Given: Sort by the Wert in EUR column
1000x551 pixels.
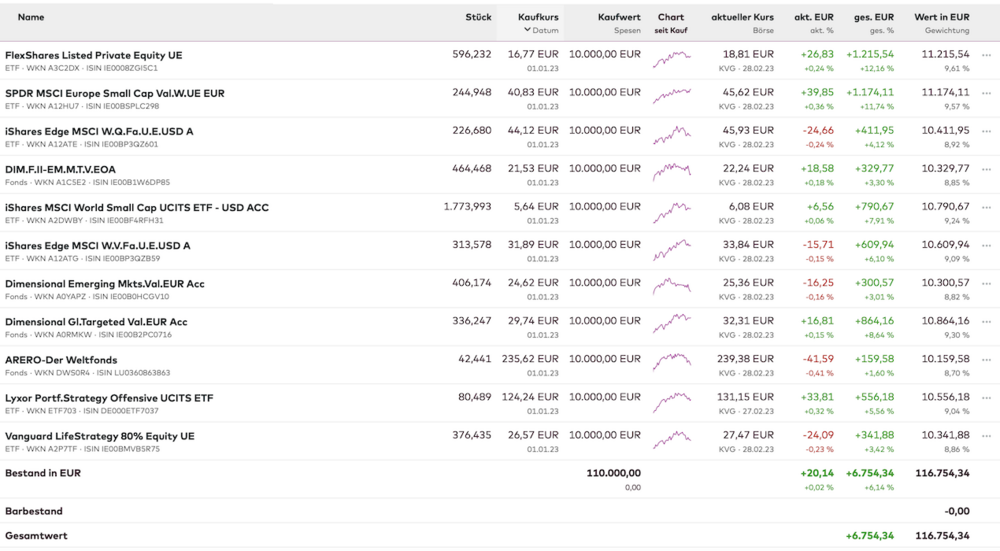Looking at the screenshot, I should (x=941, y=17).
